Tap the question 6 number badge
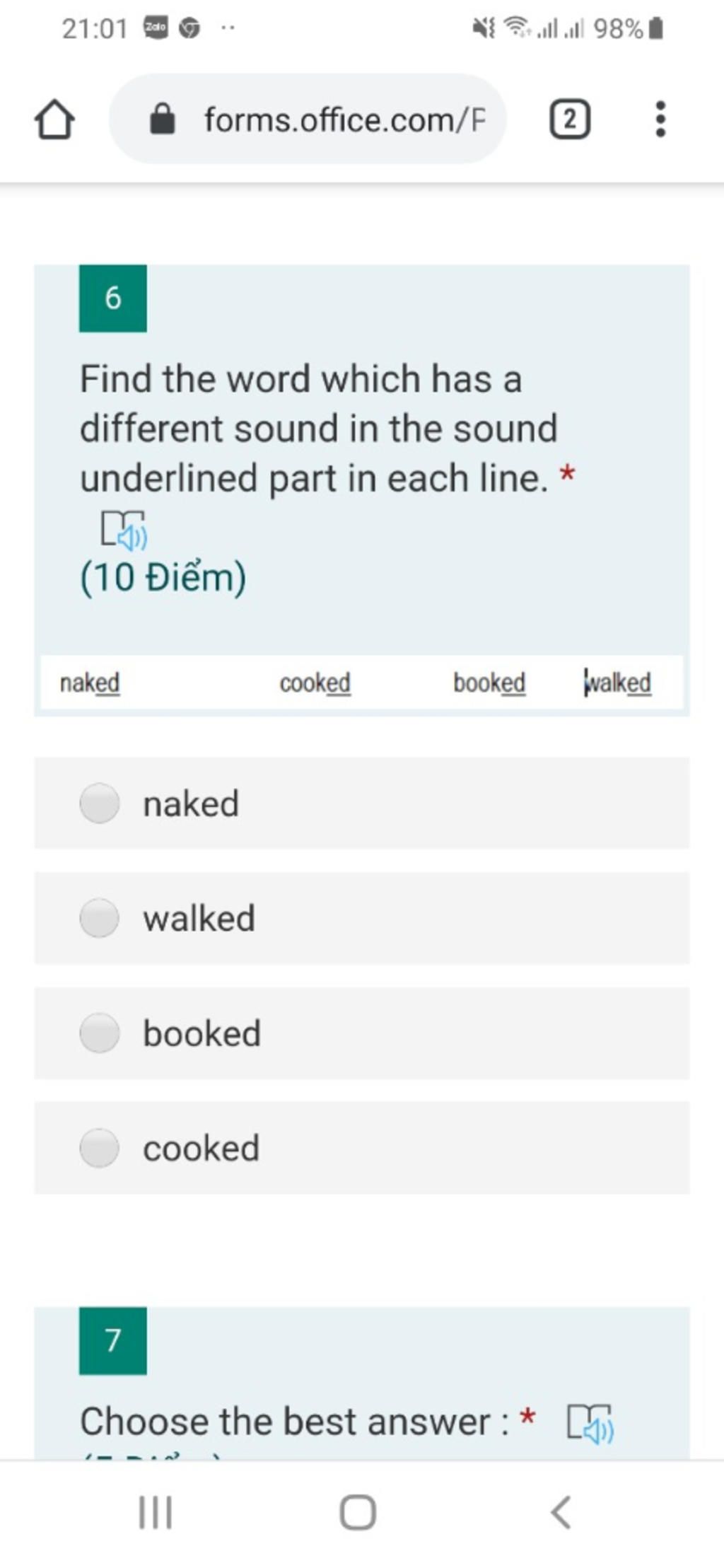Image resolution: width=724 pixels, height=1568 pixels. (x=113, y=298)
